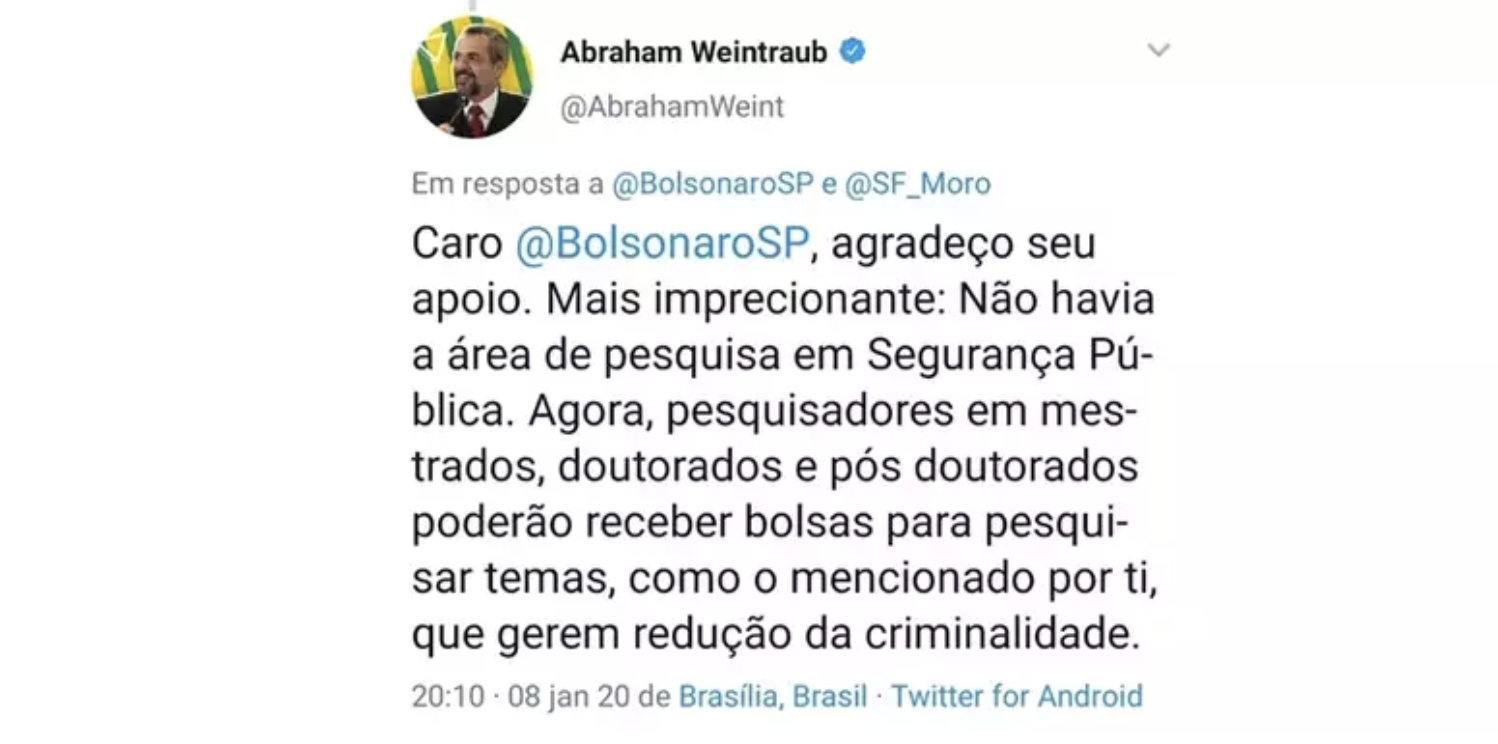Click the @BolsonaroSP mention in tweet text
This screenshot has height=744, width=1498.
(x=661, y=245)
